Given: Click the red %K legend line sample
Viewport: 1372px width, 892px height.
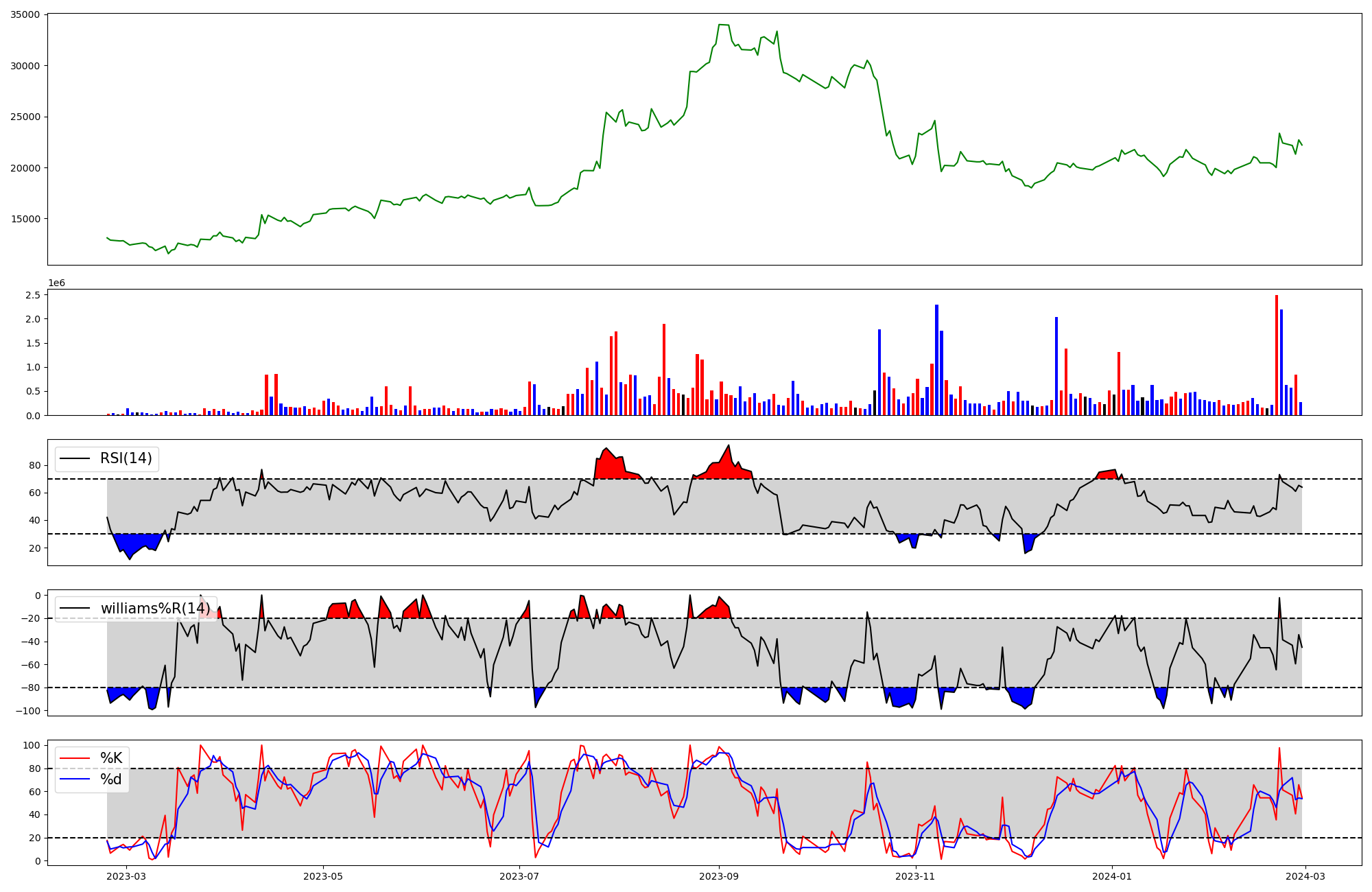Looking at the screenshot, I should point(75,758).
